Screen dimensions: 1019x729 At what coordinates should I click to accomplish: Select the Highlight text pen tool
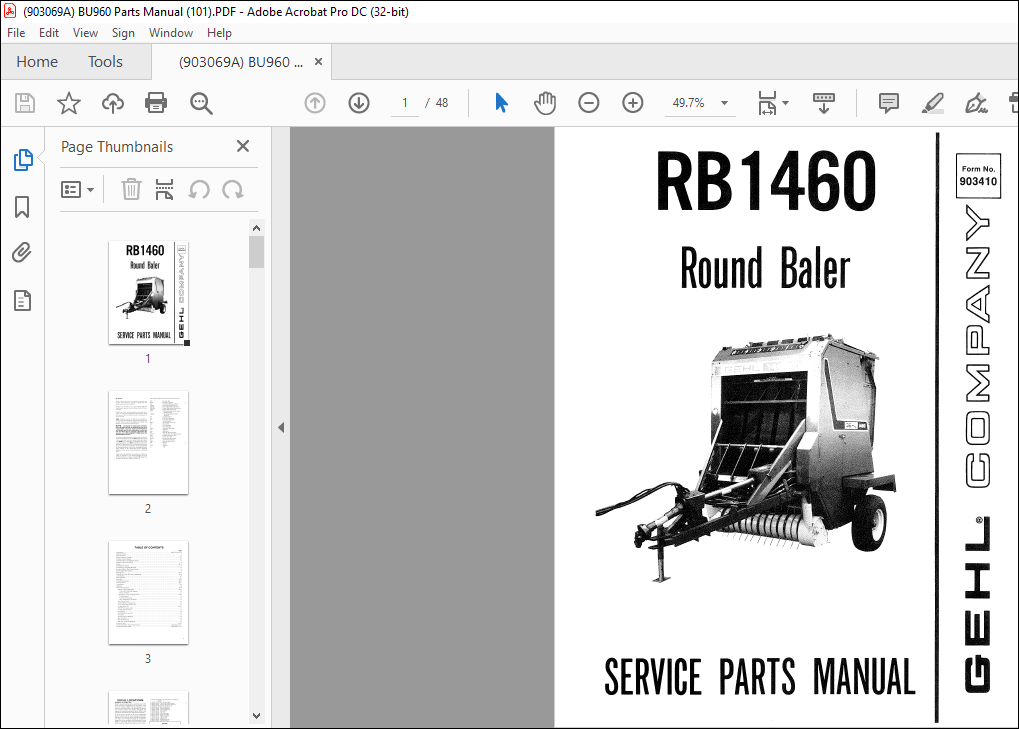[933, 103]
